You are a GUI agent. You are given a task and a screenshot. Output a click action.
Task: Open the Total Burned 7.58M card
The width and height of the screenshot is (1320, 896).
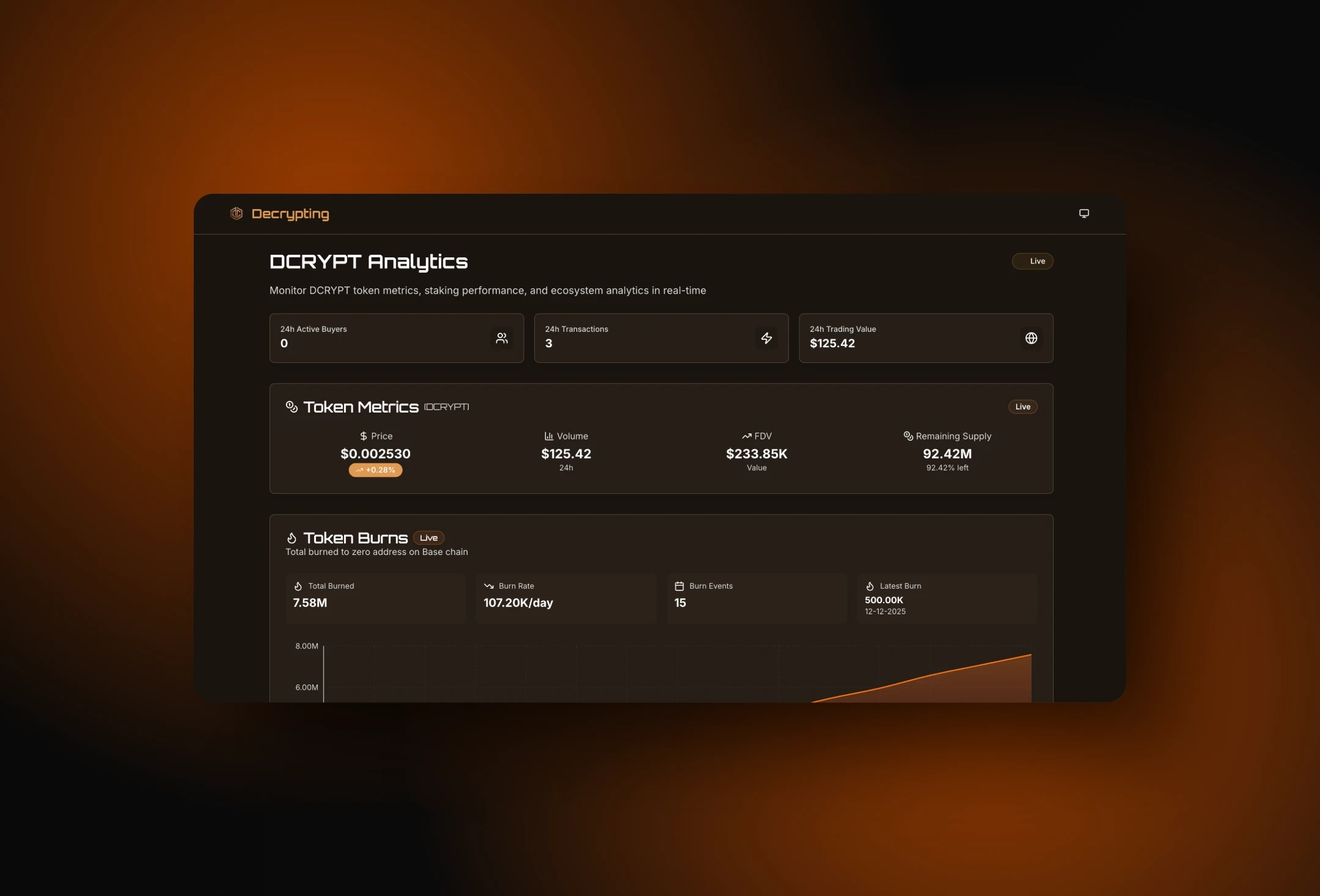point(375,598)
